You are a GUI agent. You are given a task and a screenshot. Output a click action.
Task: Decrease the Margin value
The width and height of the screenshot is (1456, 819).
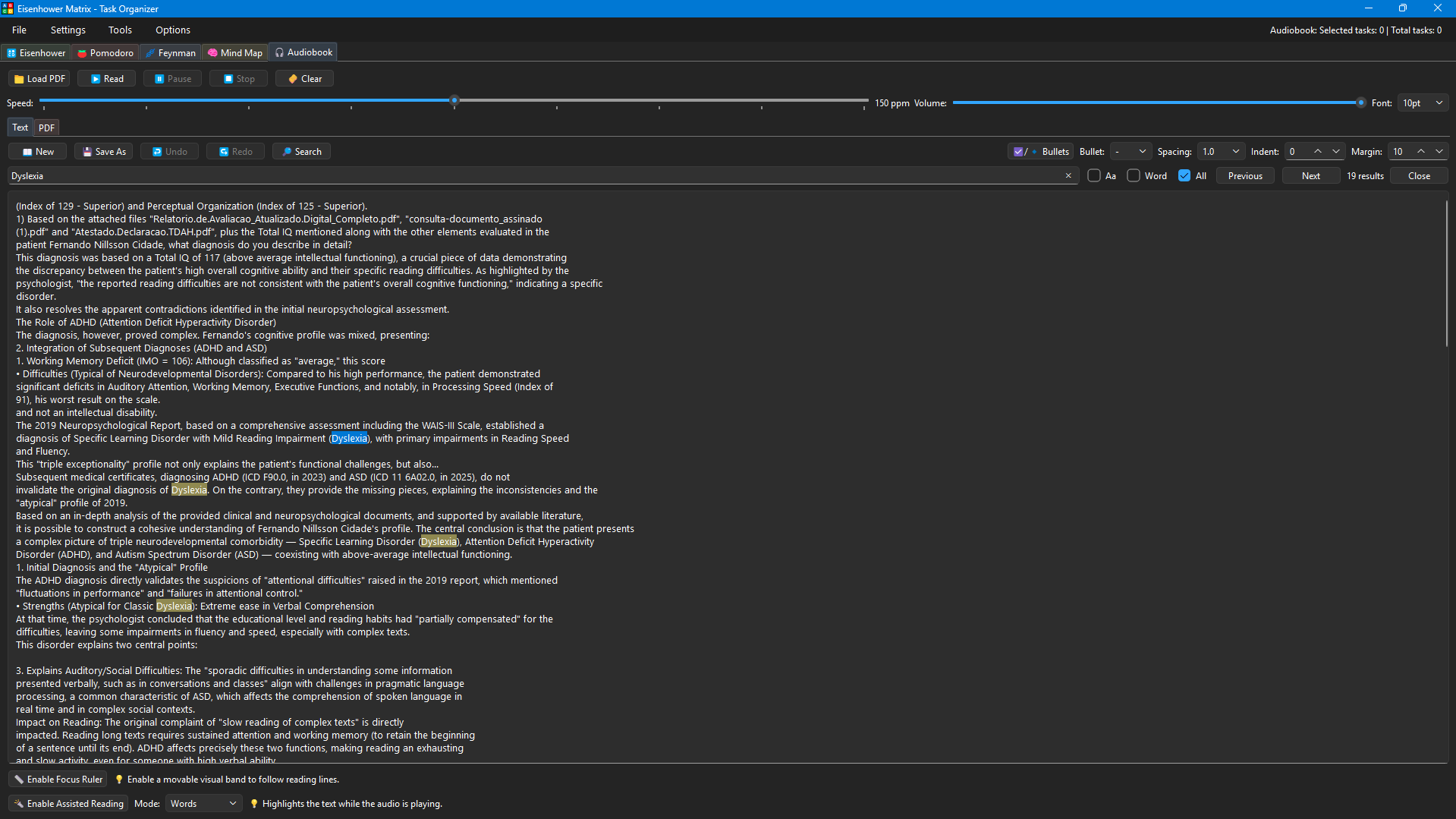(x=1439, y=152)
